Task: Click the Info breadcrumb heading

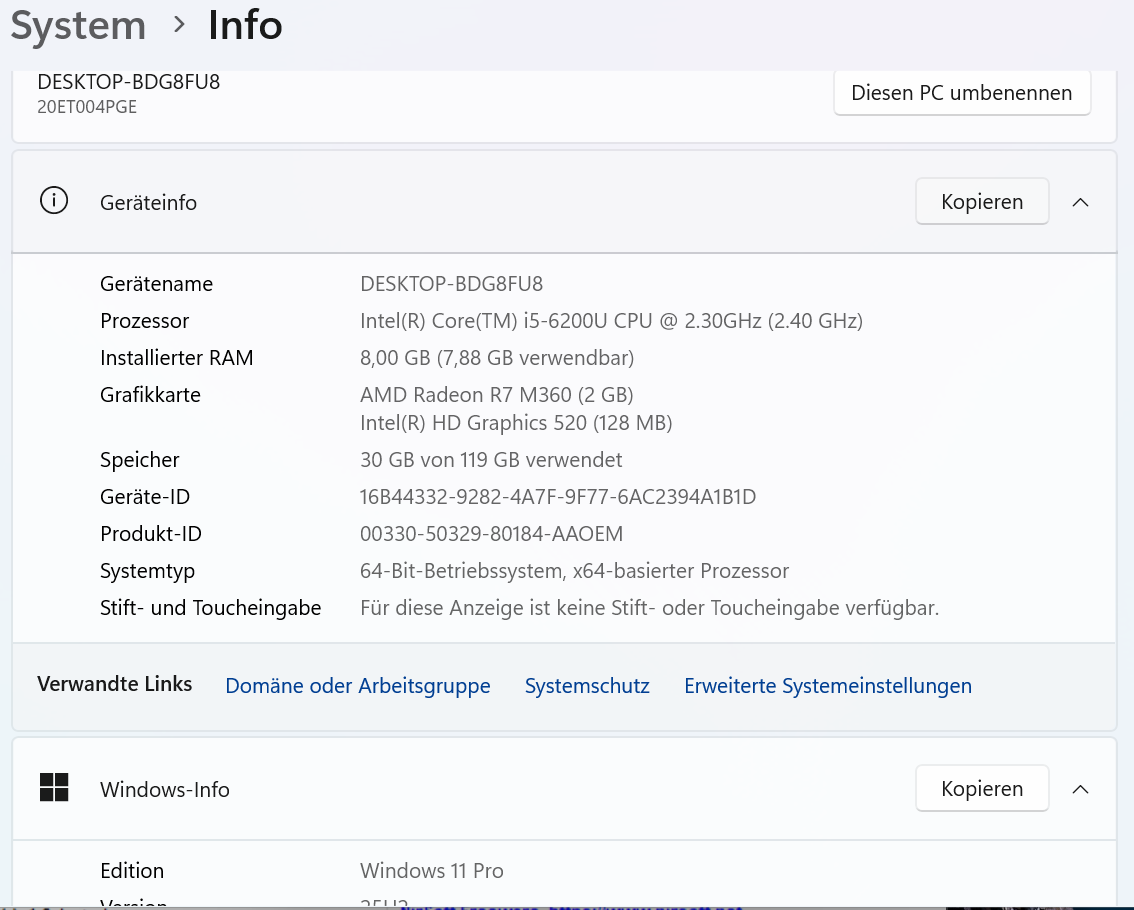Action: pyautogui.click(x=245, y=25)
